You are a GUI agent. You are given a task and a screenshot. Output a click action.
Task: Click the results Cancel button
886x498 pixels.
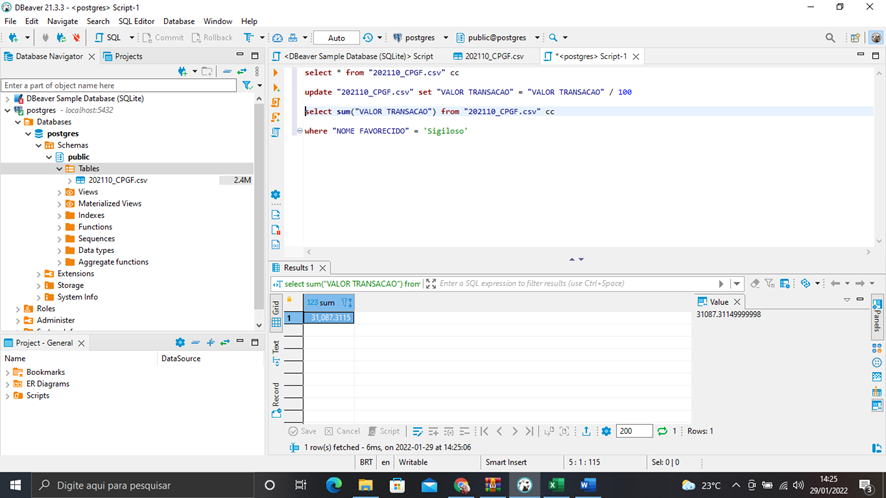click(342, 431)
